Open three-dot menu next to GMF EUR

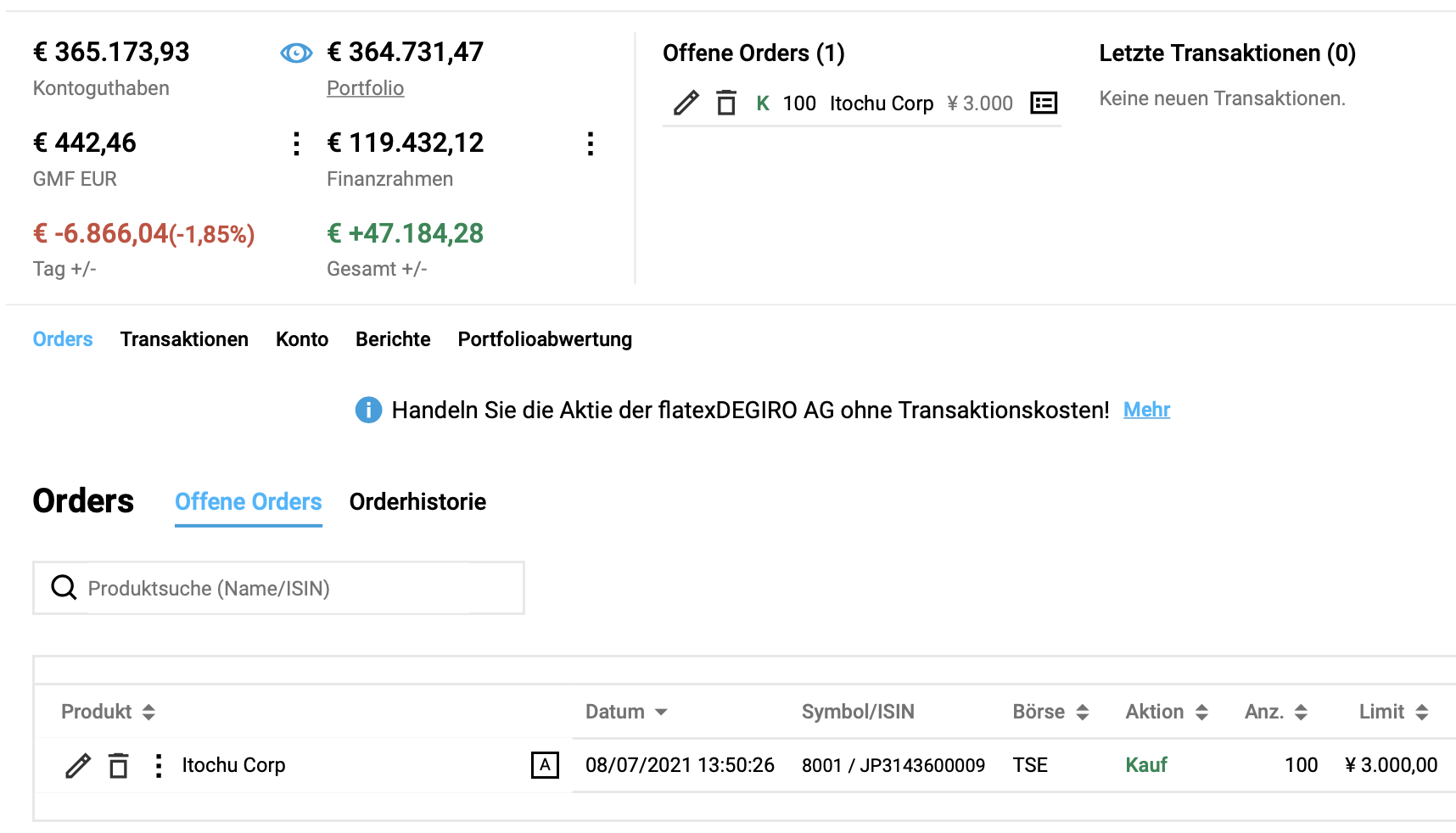[296, 143]
